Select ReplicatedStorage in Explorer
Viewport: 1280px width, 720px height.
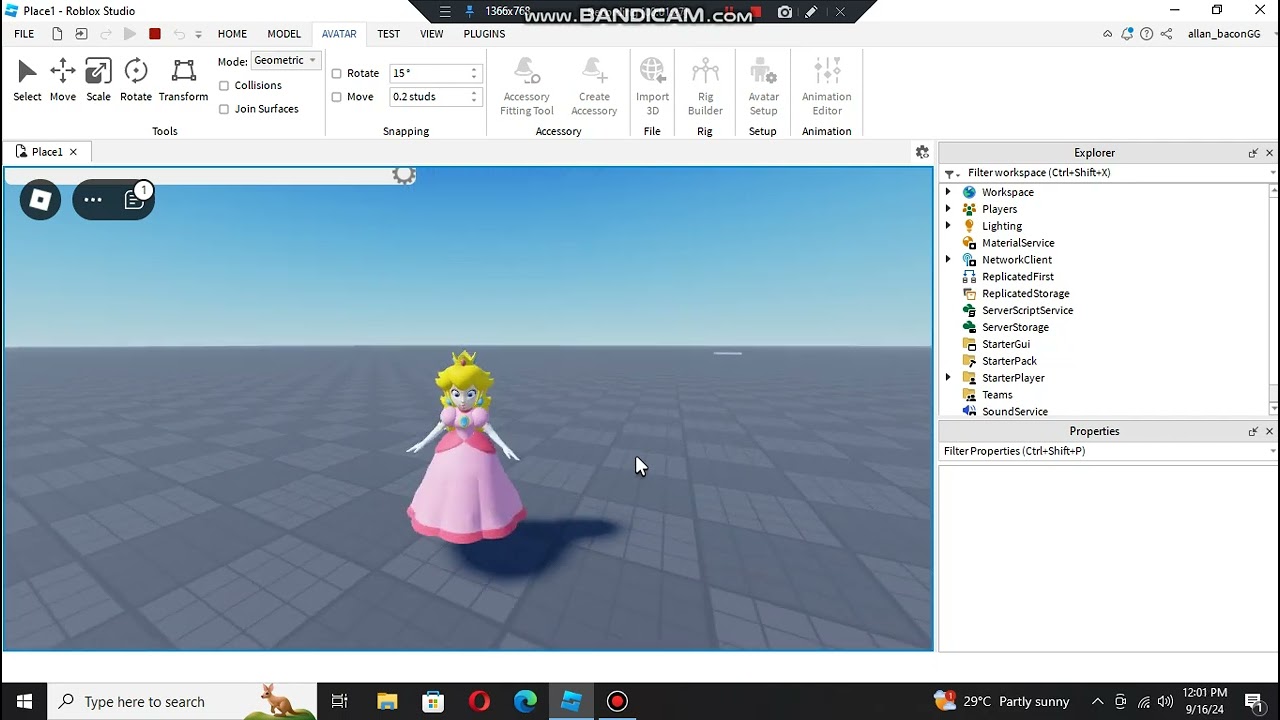pyautogui.click(x=1025, y=294)
